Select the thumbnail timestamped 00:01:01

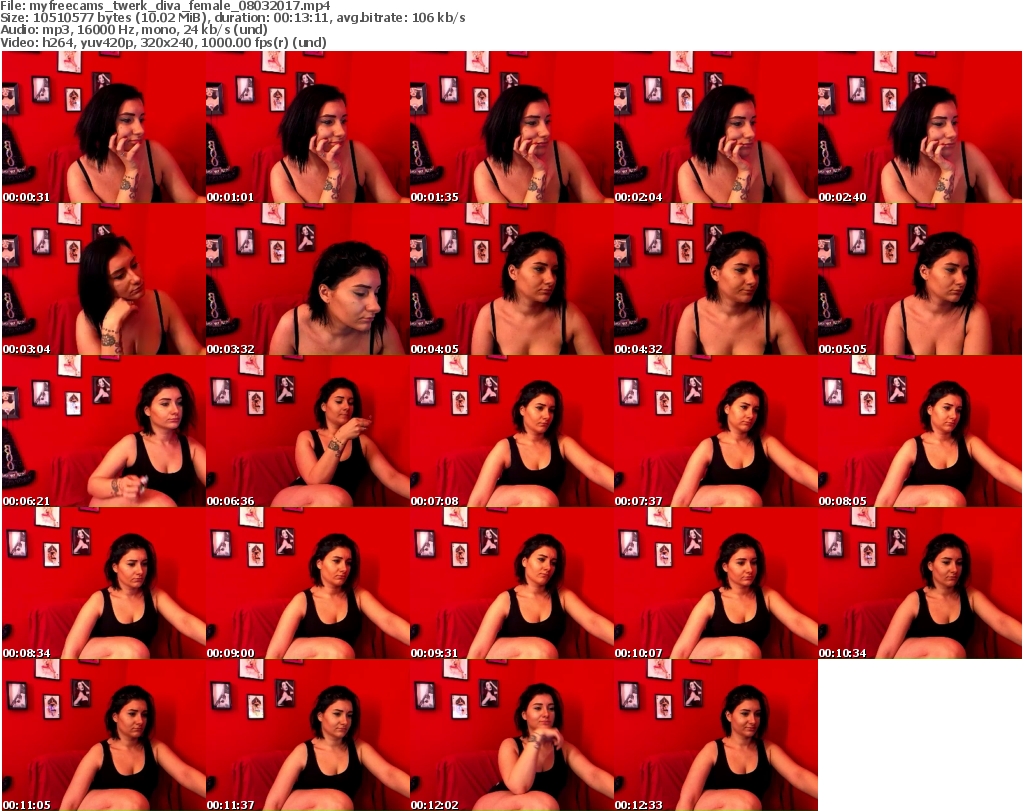pyautogui.click(x=308, y=127)
